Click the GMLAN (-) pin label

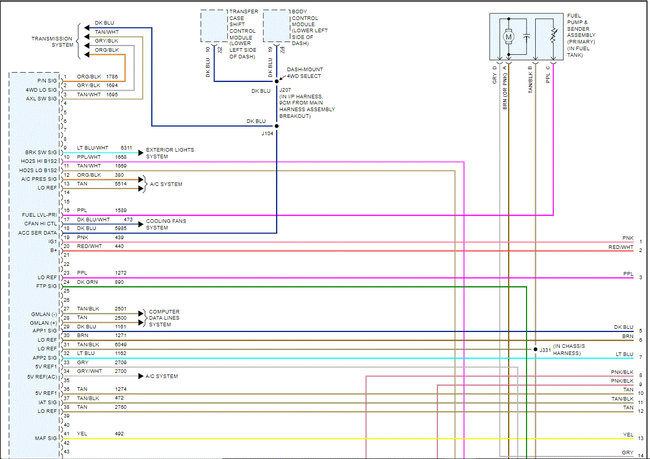[44, 314]
